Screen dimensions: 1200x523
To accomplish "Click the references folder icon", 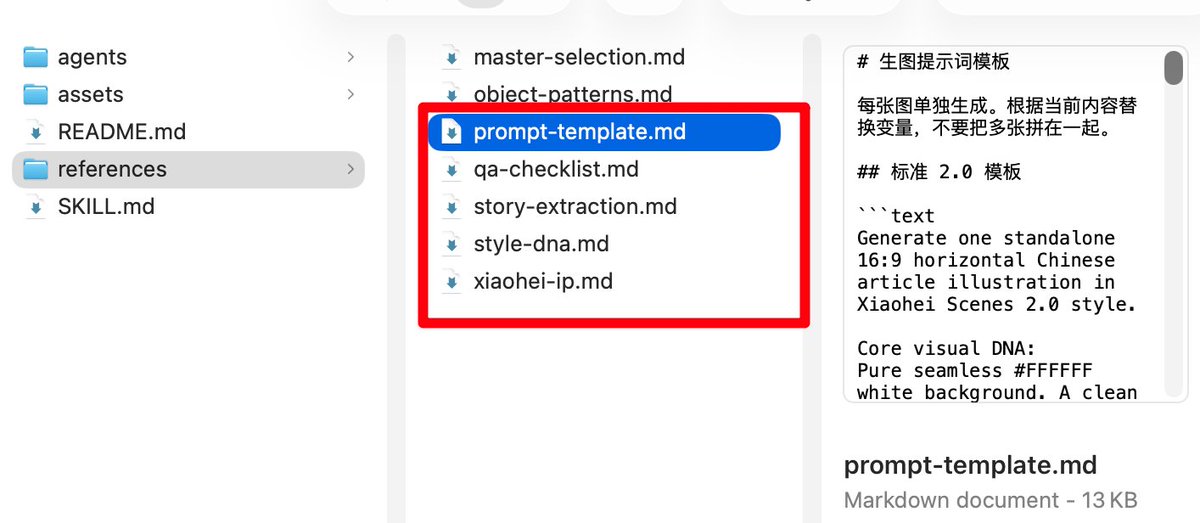I will pos(36,169).
